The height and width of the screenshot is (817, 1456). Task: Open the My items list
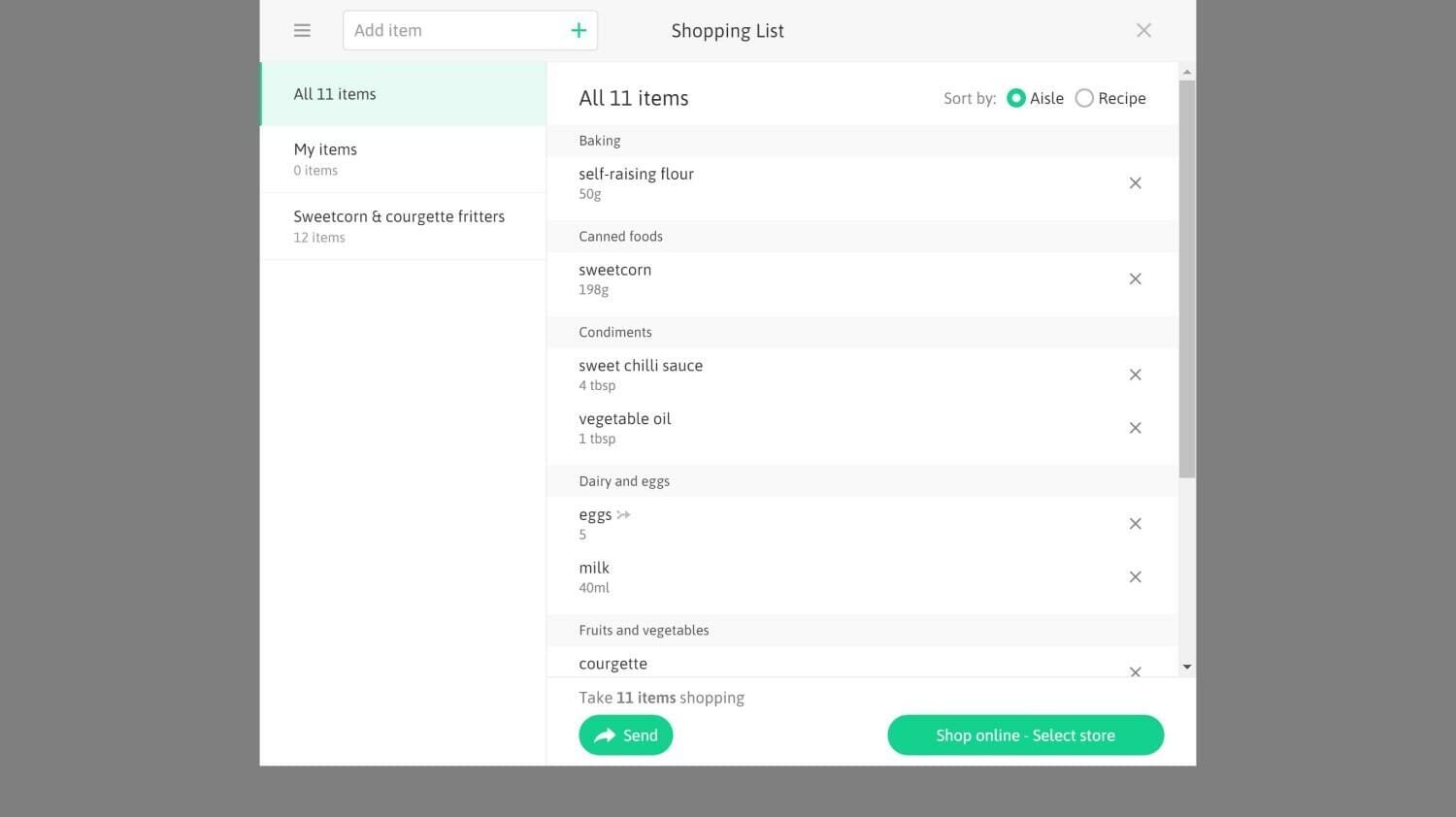(403, 159)
